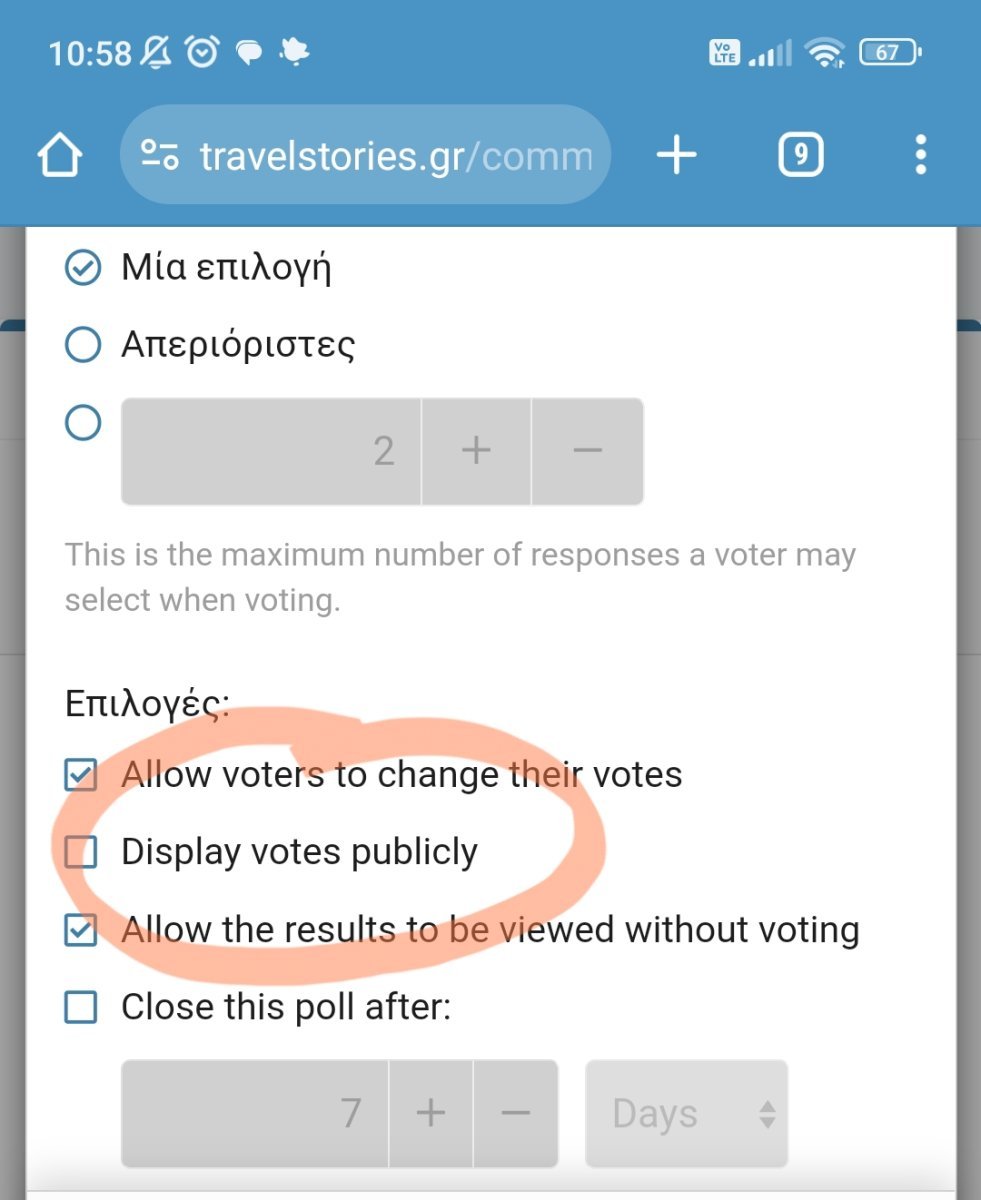
Task: Increase maximum responses with the plus button
Action: point(476,451)
